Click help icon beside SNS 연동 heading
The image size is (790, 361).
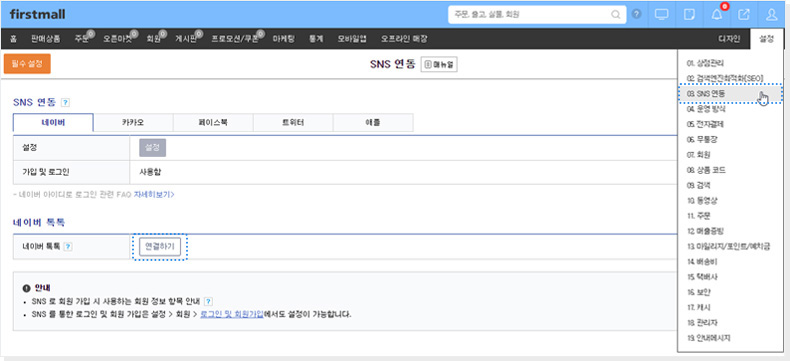pyautogui.click(x=65, y=103)
